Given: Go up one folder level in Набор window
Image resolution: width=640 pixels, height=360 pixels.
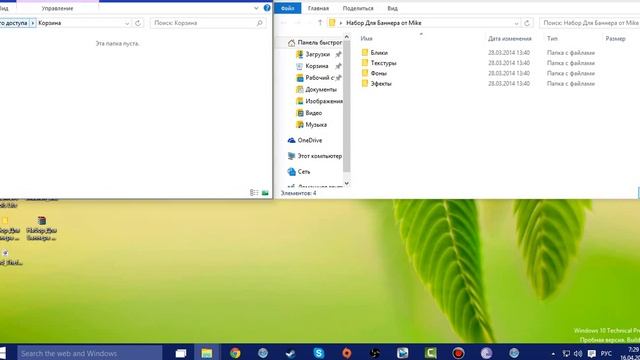Looking at the screenshot, I should click(320, 23).
